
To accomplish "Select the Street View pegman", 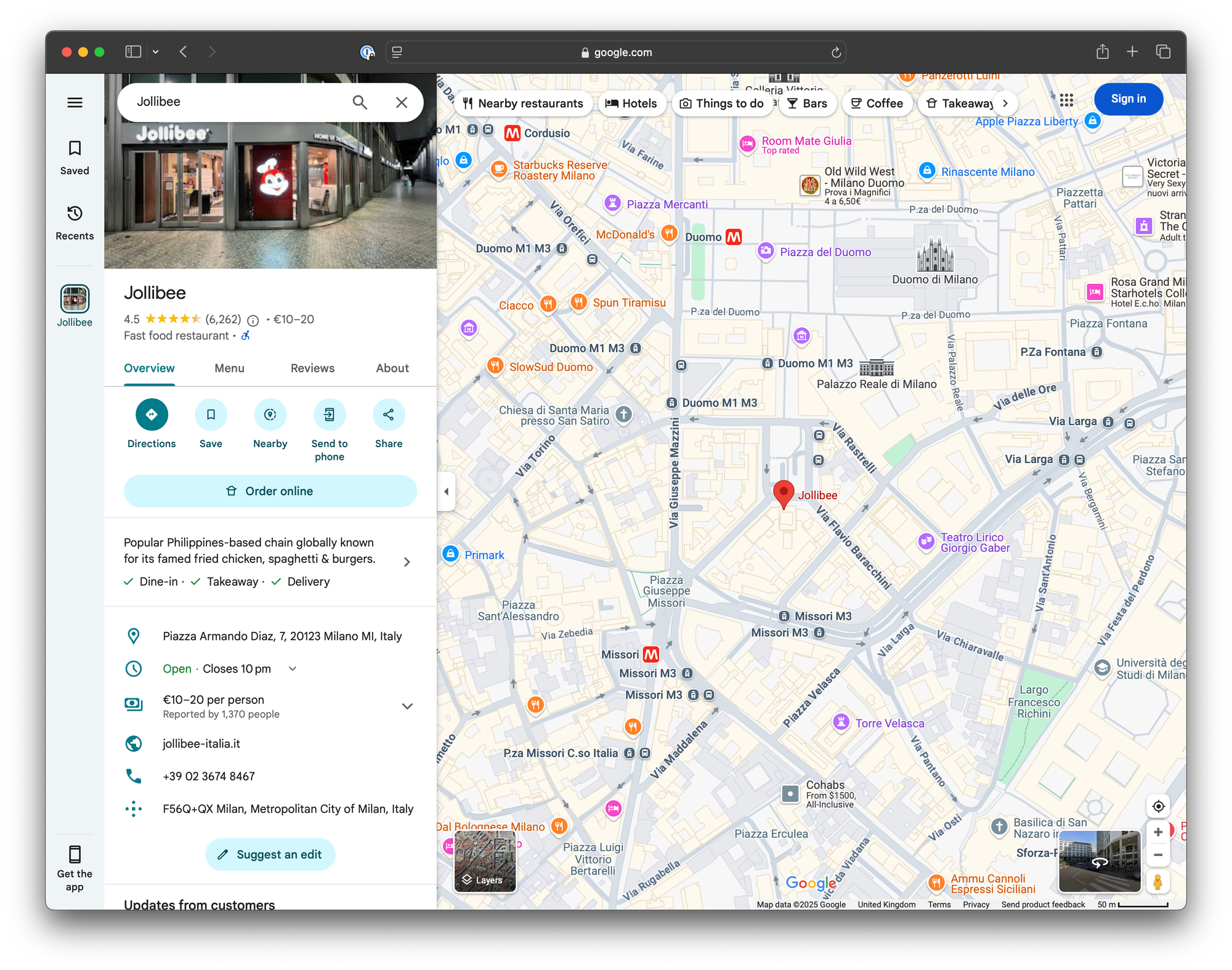I will tap(1158, 883).
